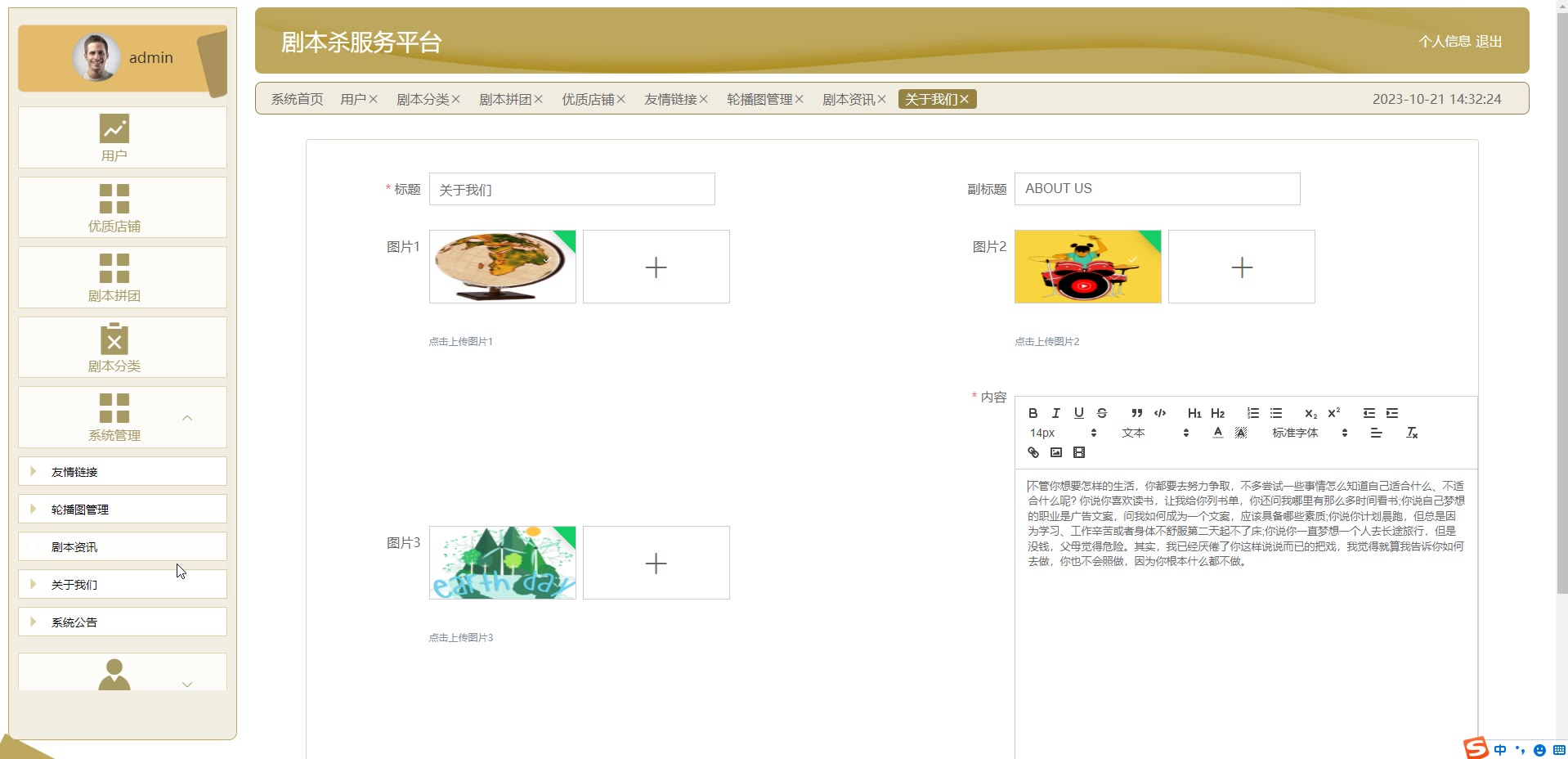Select the globe thumbnail under 图片1
This screenshot has width=1568, height=759.
(503, 267)
